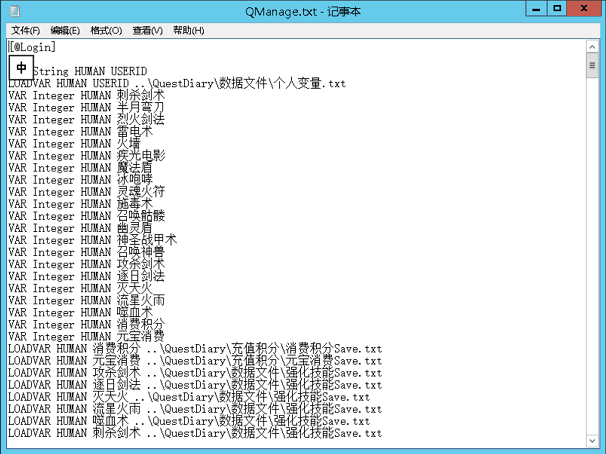Click the LOADVAR line with 元宝消费Save.txt

[195, 360]
